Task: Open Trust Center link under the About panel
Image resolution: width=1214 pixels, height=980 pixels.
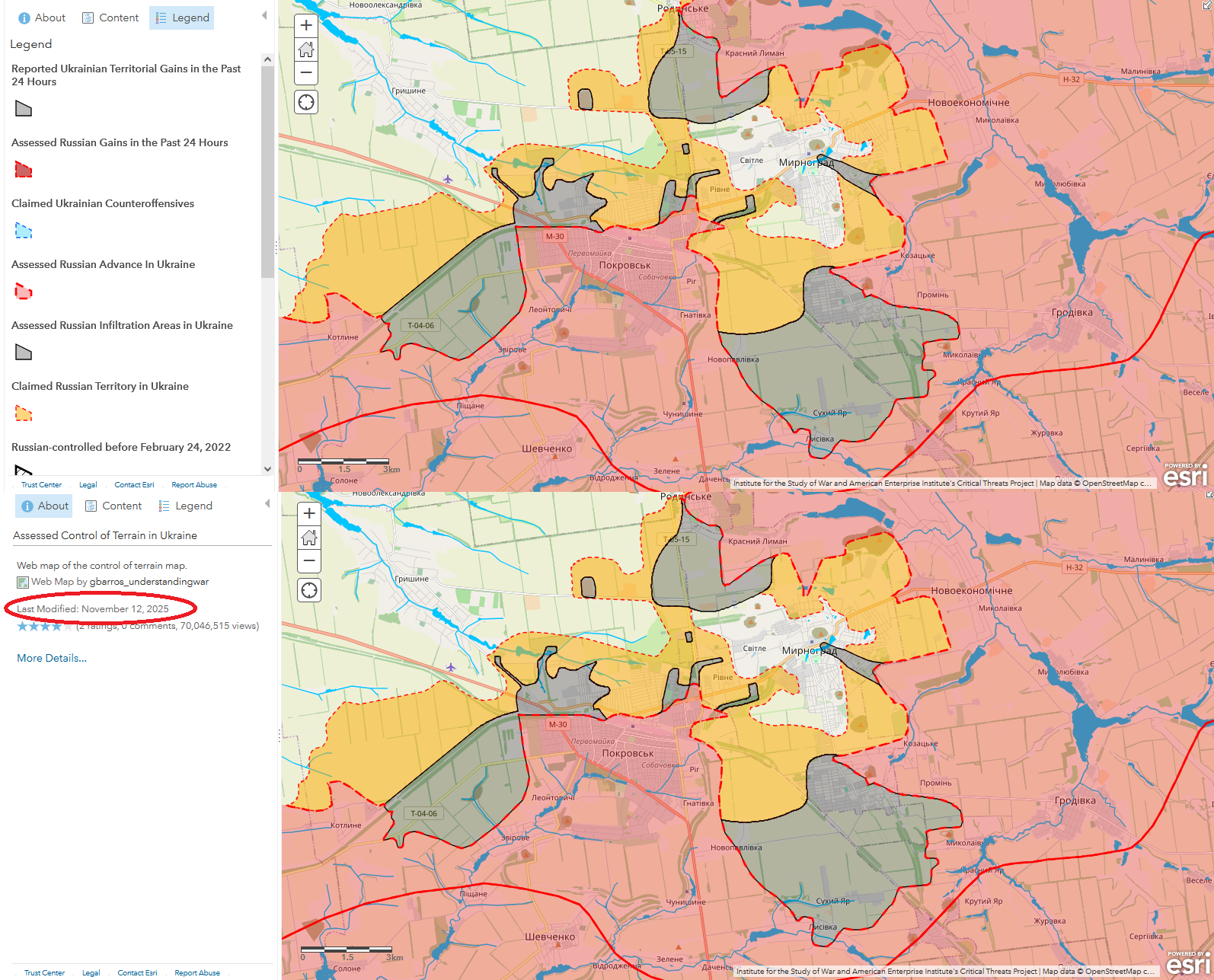Action: click(44, 973)
